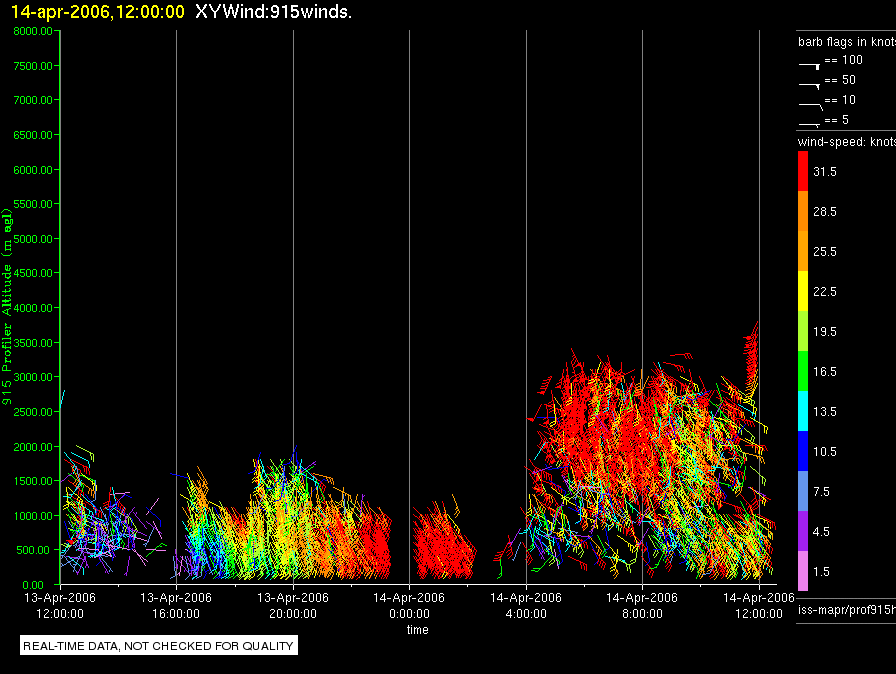Select the green 16.5 knots swatch
896x674 pixels.
(x=803, y=371)
